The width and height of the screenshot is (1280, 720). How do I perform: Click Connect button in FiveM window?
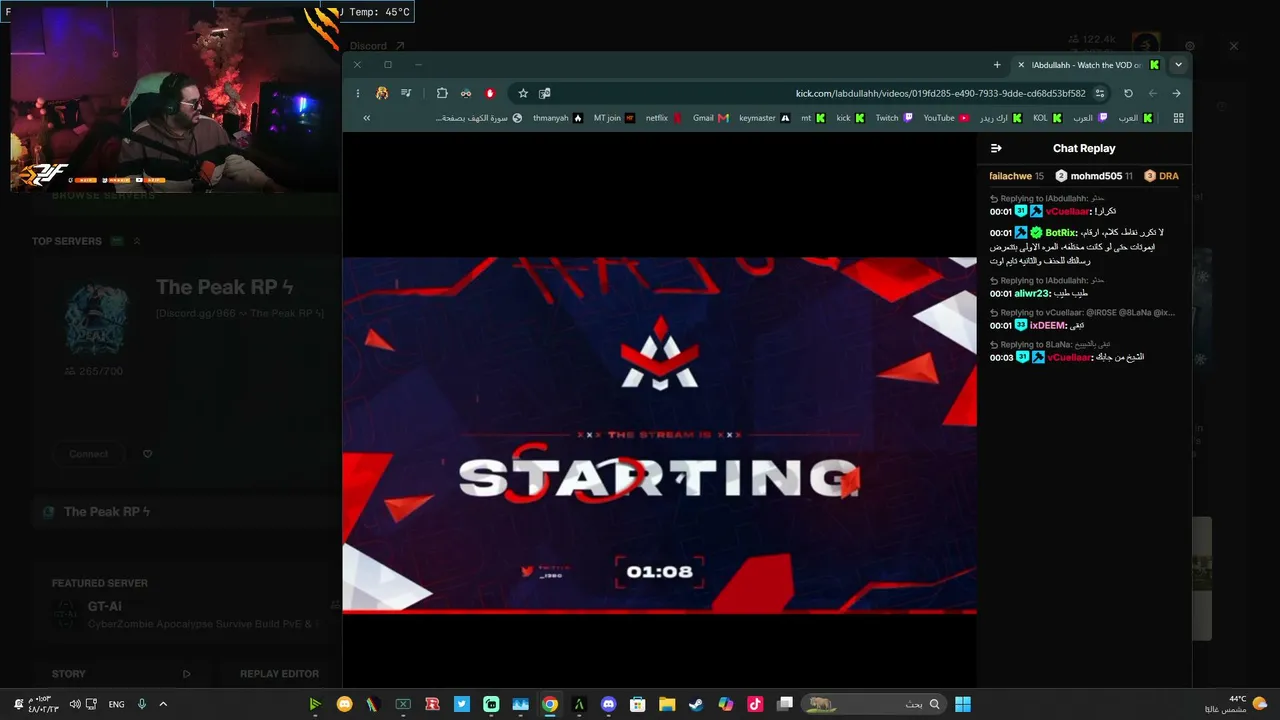tap(89, 454)
